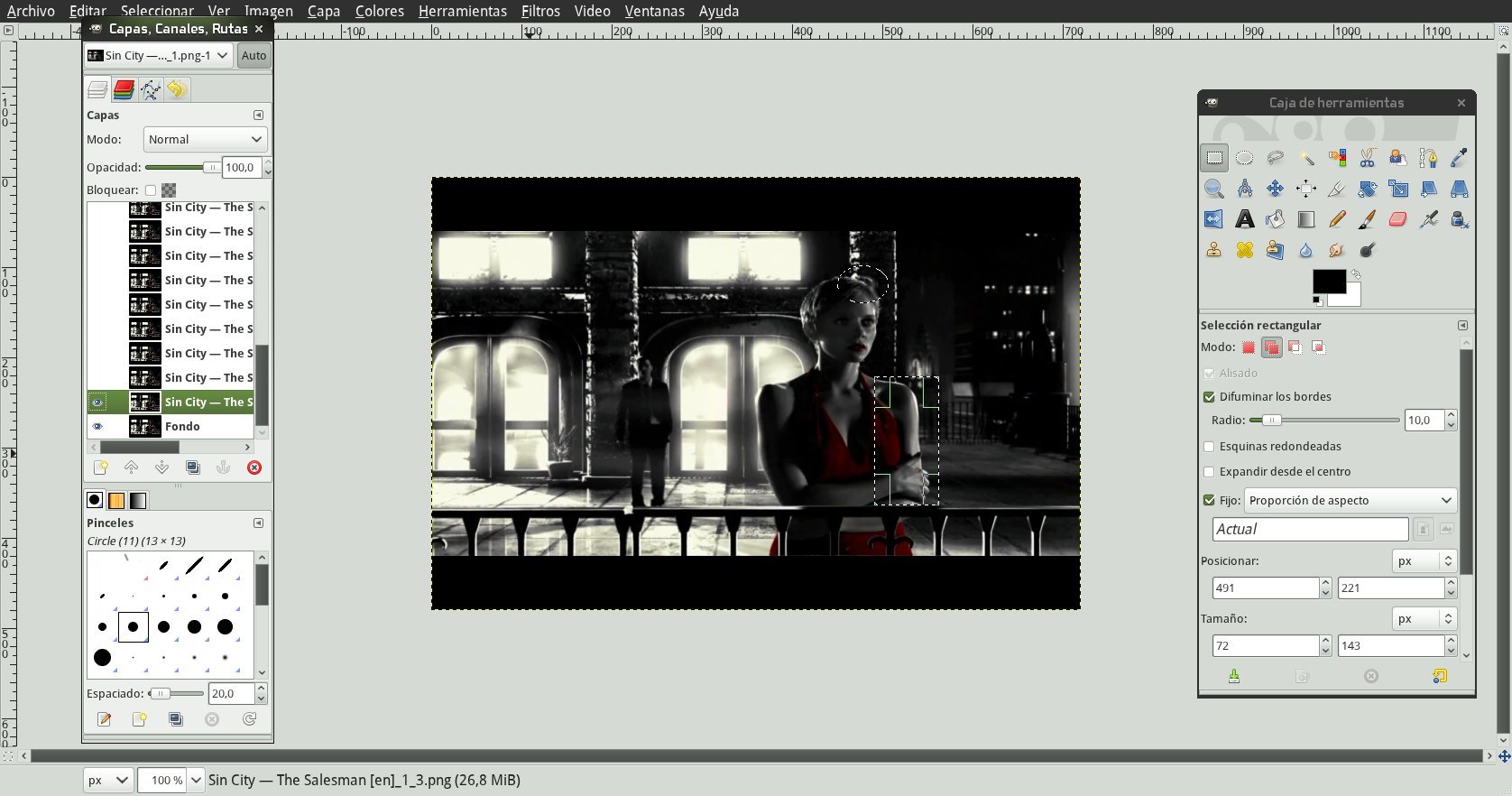Hide the Fondo layer eye icon
Screen dimensions: 1512x796
[98, 427]
